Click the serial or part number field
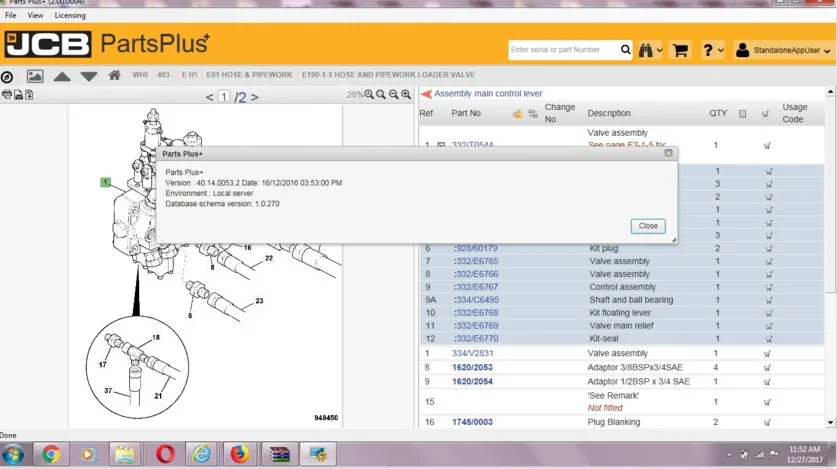Screen dimensions: 837x469 click(x=562, y=50)
